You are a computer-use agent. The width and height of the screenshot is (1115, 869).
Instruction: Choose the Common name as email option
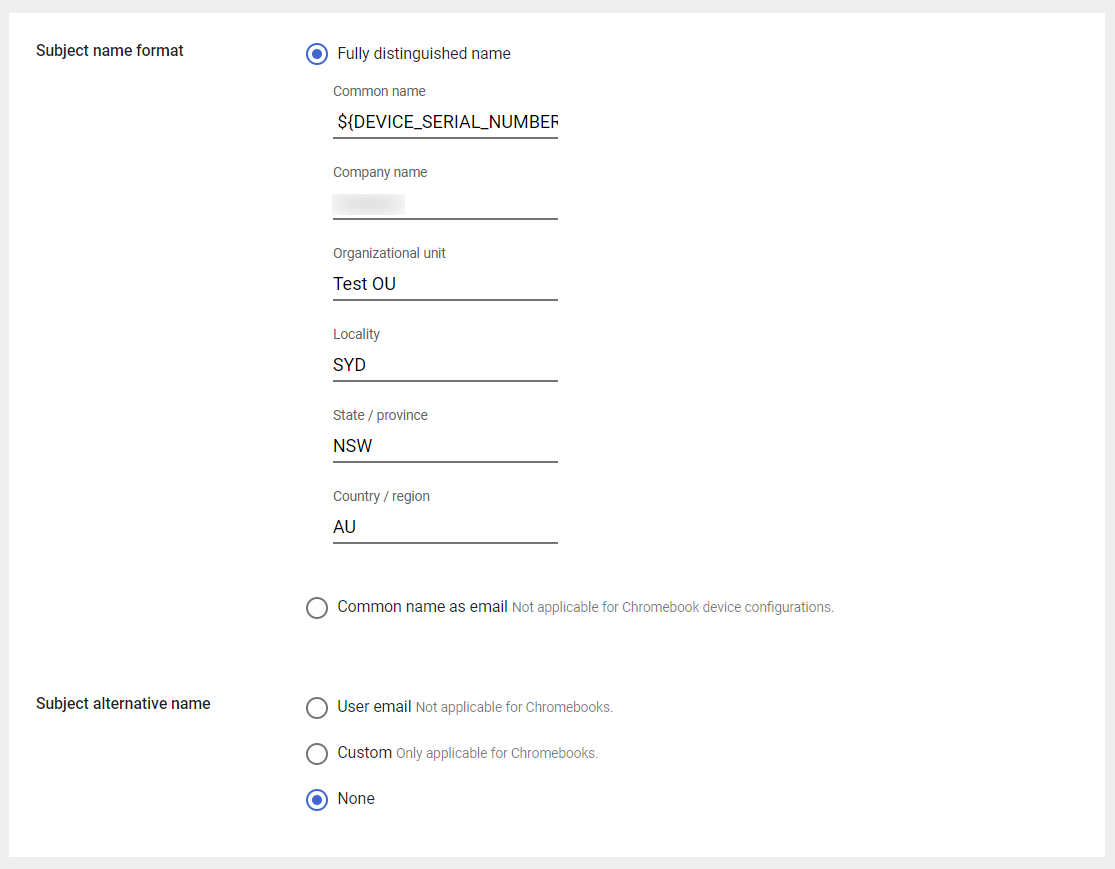317,607
